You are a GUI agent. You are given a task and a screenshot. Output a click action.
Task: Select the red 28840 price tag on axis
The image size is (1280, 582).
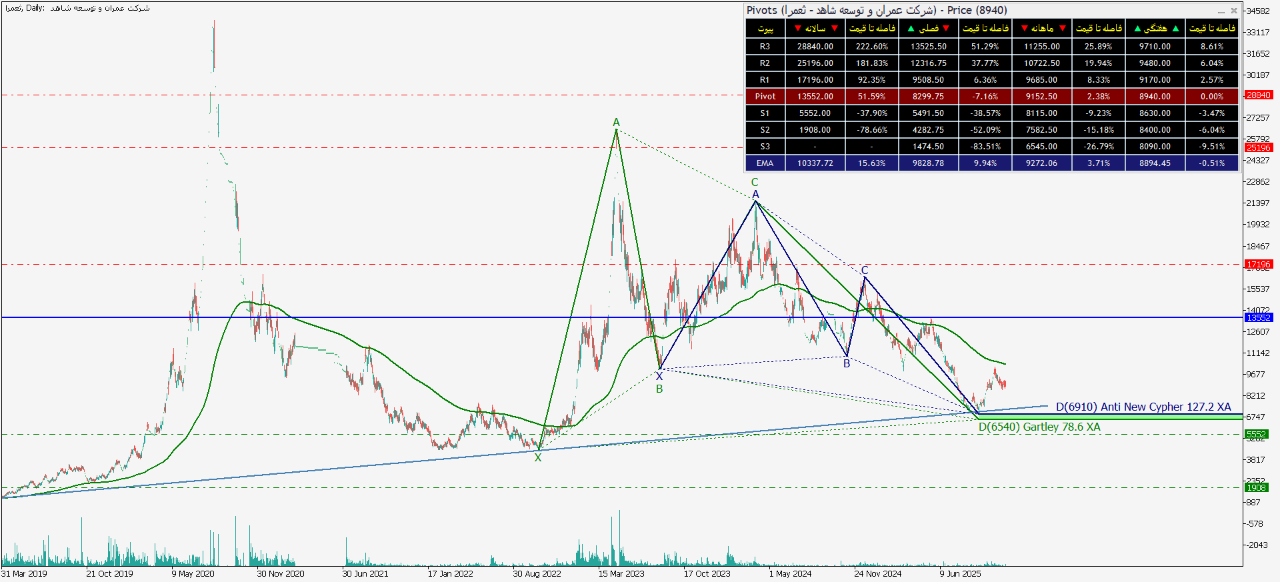(1257, 95)
